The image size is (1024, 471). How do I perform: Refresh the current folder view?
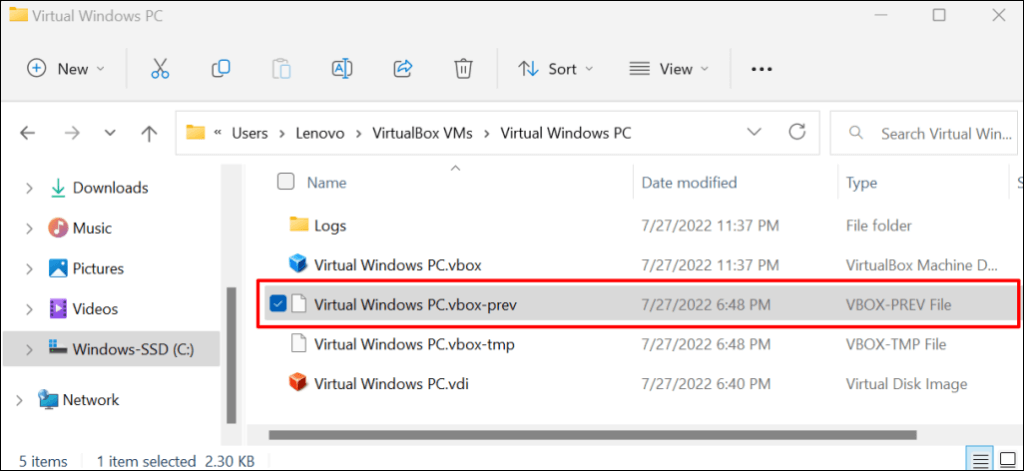coord(797,132)
